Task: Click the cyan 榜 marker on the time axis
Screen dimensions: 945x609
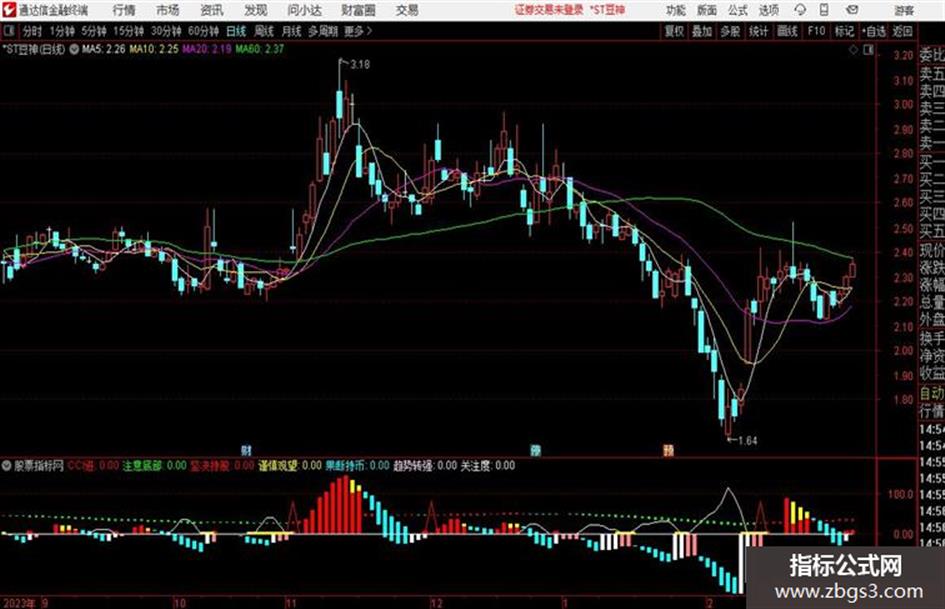Action: point(535,450)
